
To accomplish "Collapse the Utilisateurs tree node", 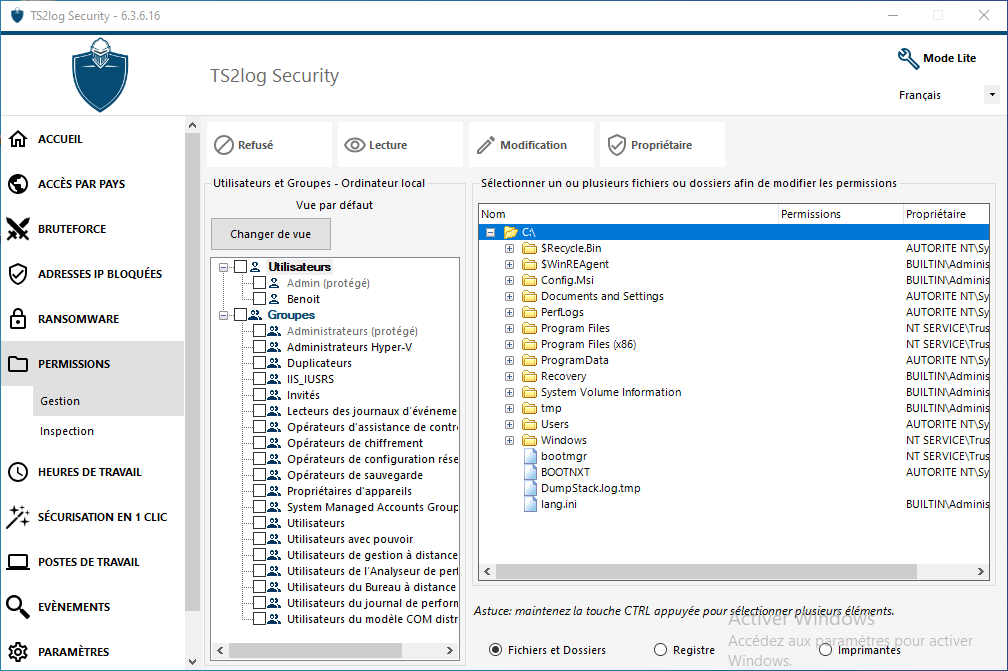I will [x=223, y=267].
